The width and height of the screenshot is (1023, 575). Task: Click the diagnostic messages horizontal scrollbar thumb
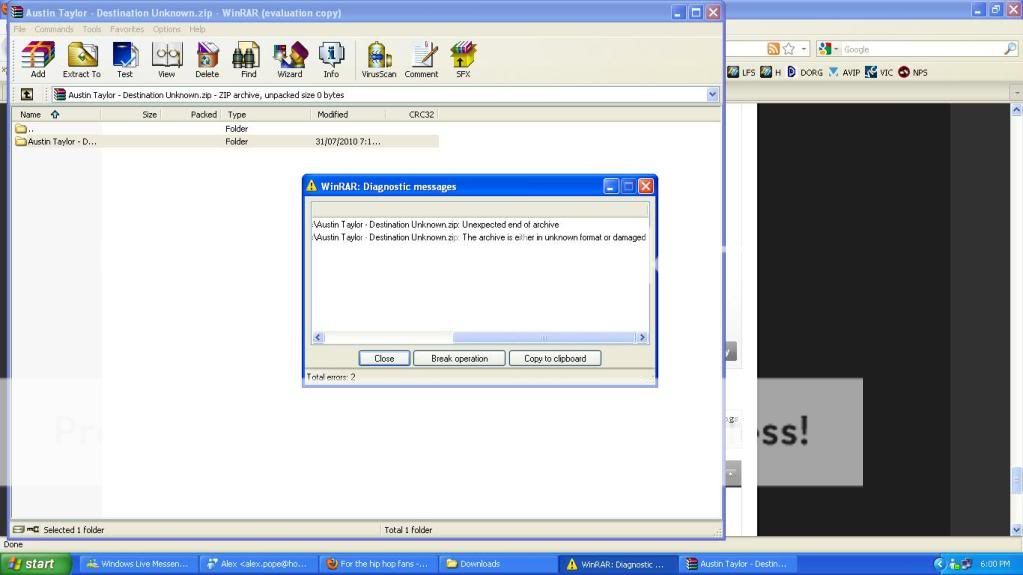click(x=544, y=337)
